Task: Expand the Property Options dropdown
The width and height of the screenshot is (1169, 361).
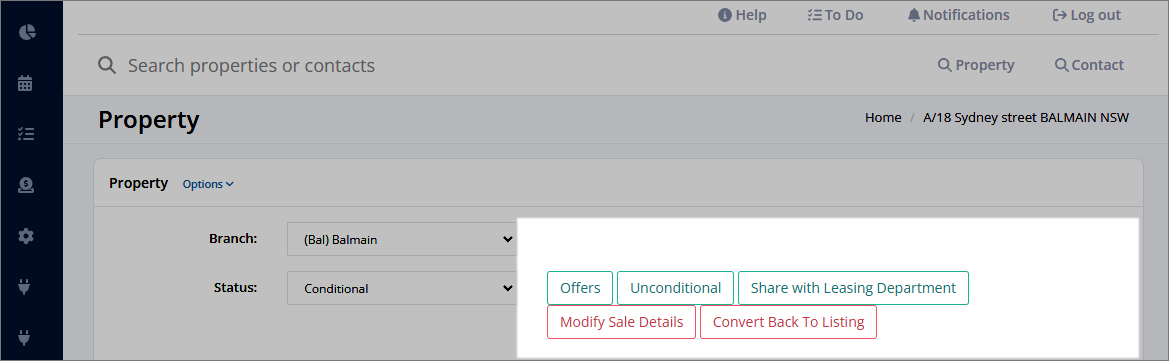Action: click(x=208, y=184)
